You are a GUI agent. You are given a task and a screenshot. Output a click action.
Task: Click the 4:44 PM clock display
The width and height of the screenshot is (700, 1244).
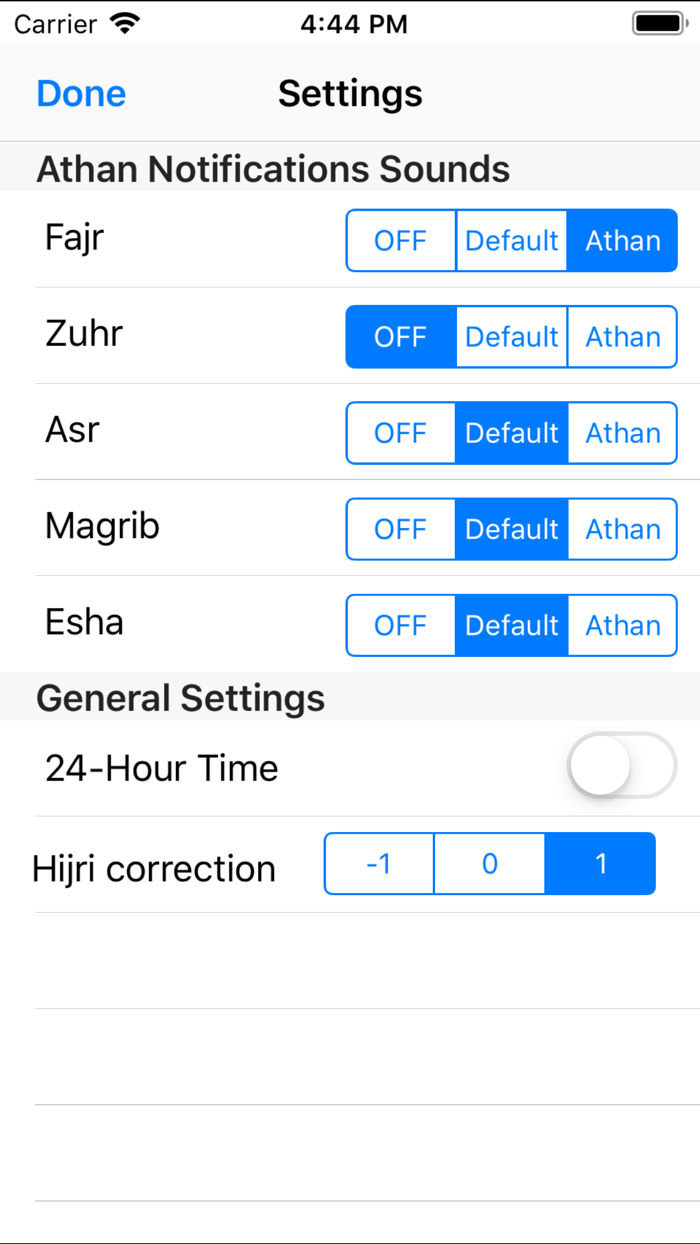coord(349,22)
